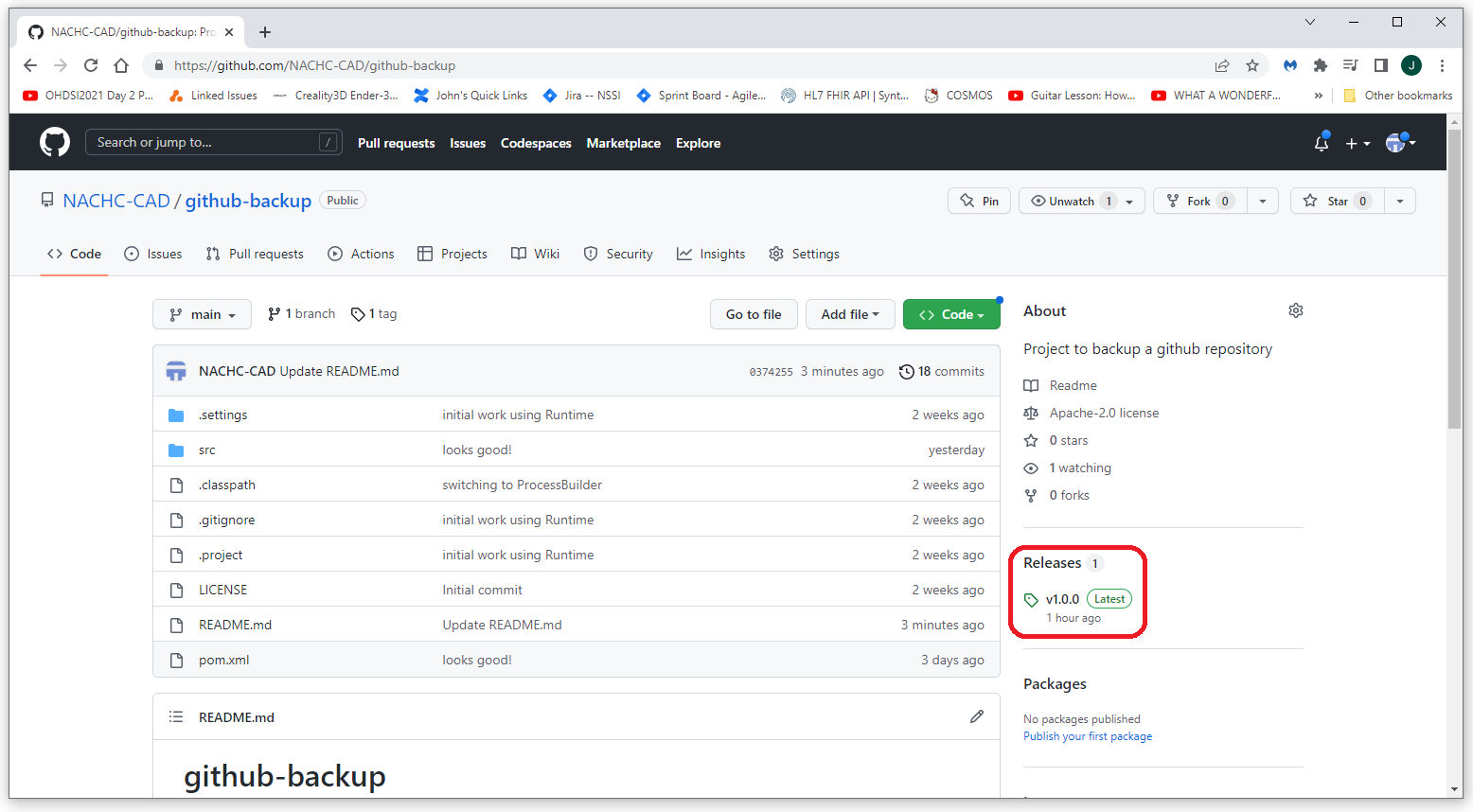Share this page from the address bar

click(x=1222, y=65)
